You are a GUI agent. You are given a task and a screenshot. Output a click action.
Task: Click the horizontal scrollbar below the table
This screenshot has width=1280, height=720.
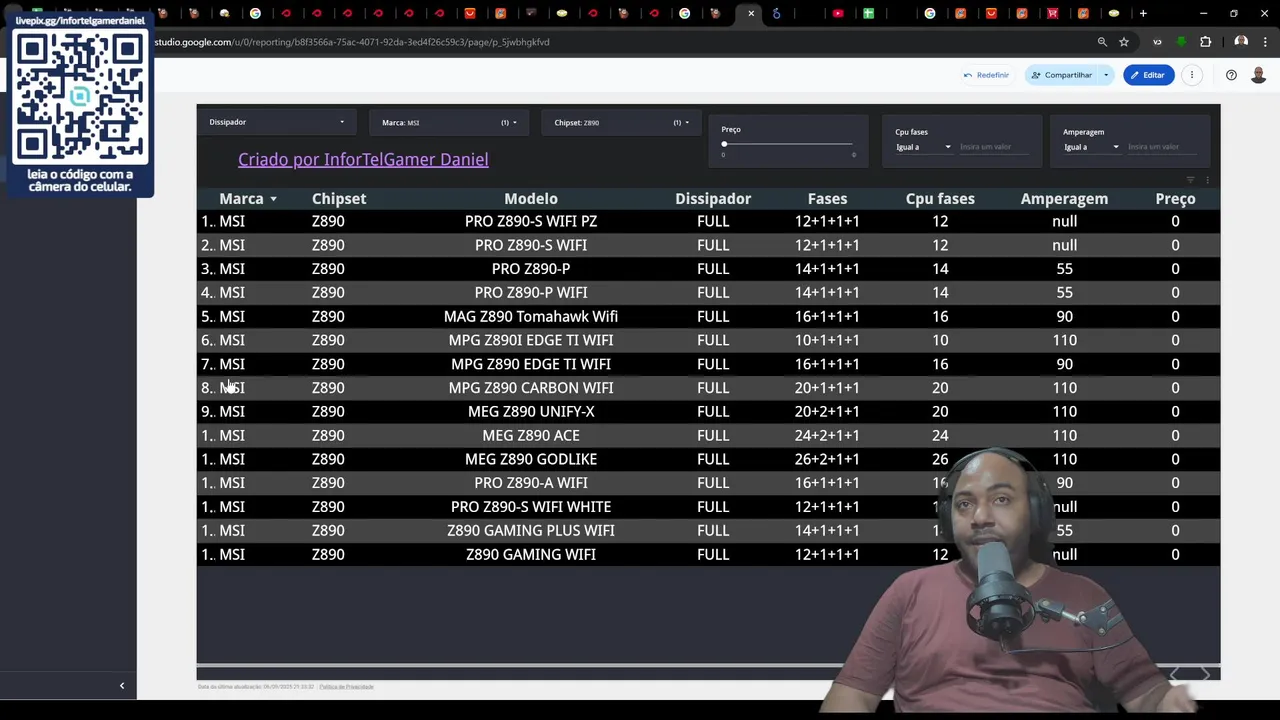pyautogui.click(x=708, y=665)
